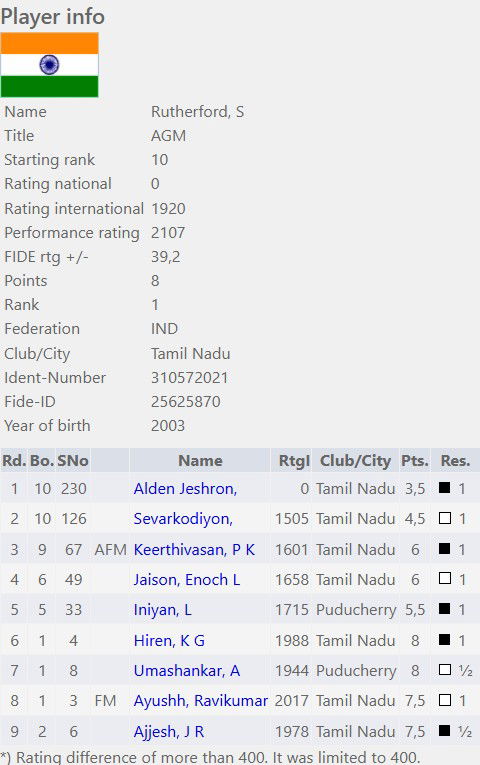The width and height of the screenshot is (480, 765).
Task: Click the white piece icon in round 7
Action: coord(444,670)
